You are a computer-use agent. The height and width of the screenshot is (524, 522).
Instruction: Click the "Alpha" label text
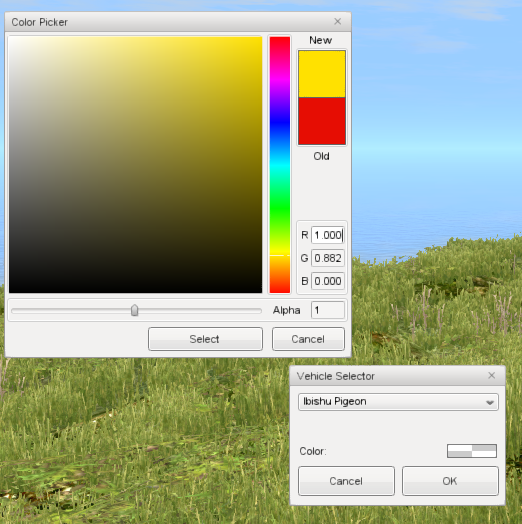pyautogui.click(x=286, y=310)
